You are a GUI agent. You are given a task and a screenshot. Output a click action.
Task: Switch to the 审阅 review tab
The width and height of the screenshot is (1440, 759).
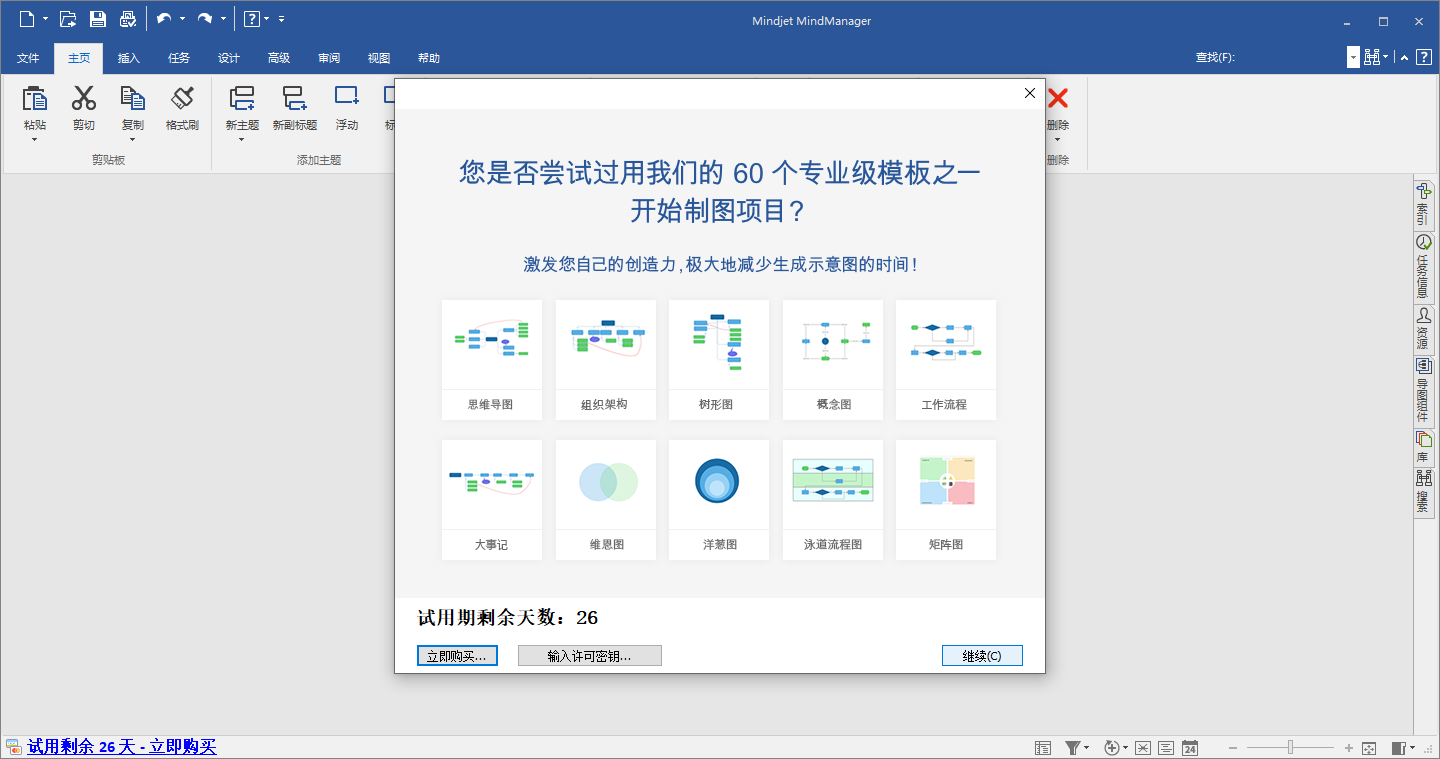[329, 58]
